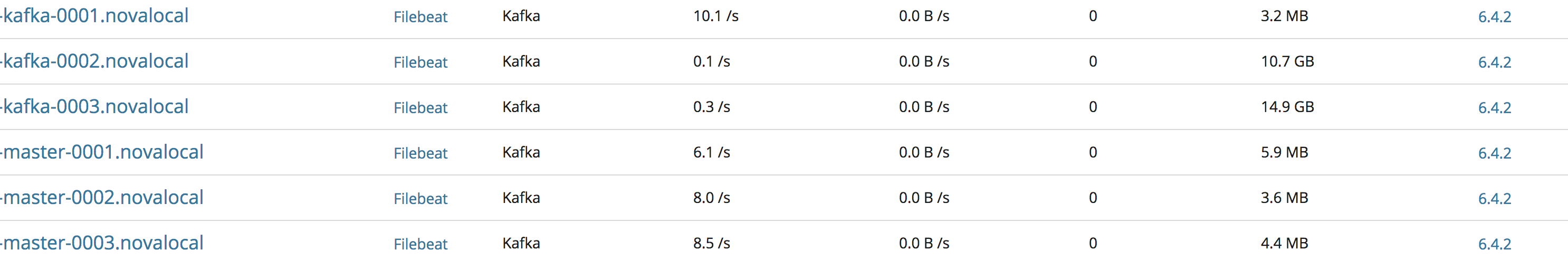The height and width of the screenshot is (259, 1568).
Task: Open the kafka-0002.novalocal beat link
Action: pyautogui.click(x=94, y=61)
